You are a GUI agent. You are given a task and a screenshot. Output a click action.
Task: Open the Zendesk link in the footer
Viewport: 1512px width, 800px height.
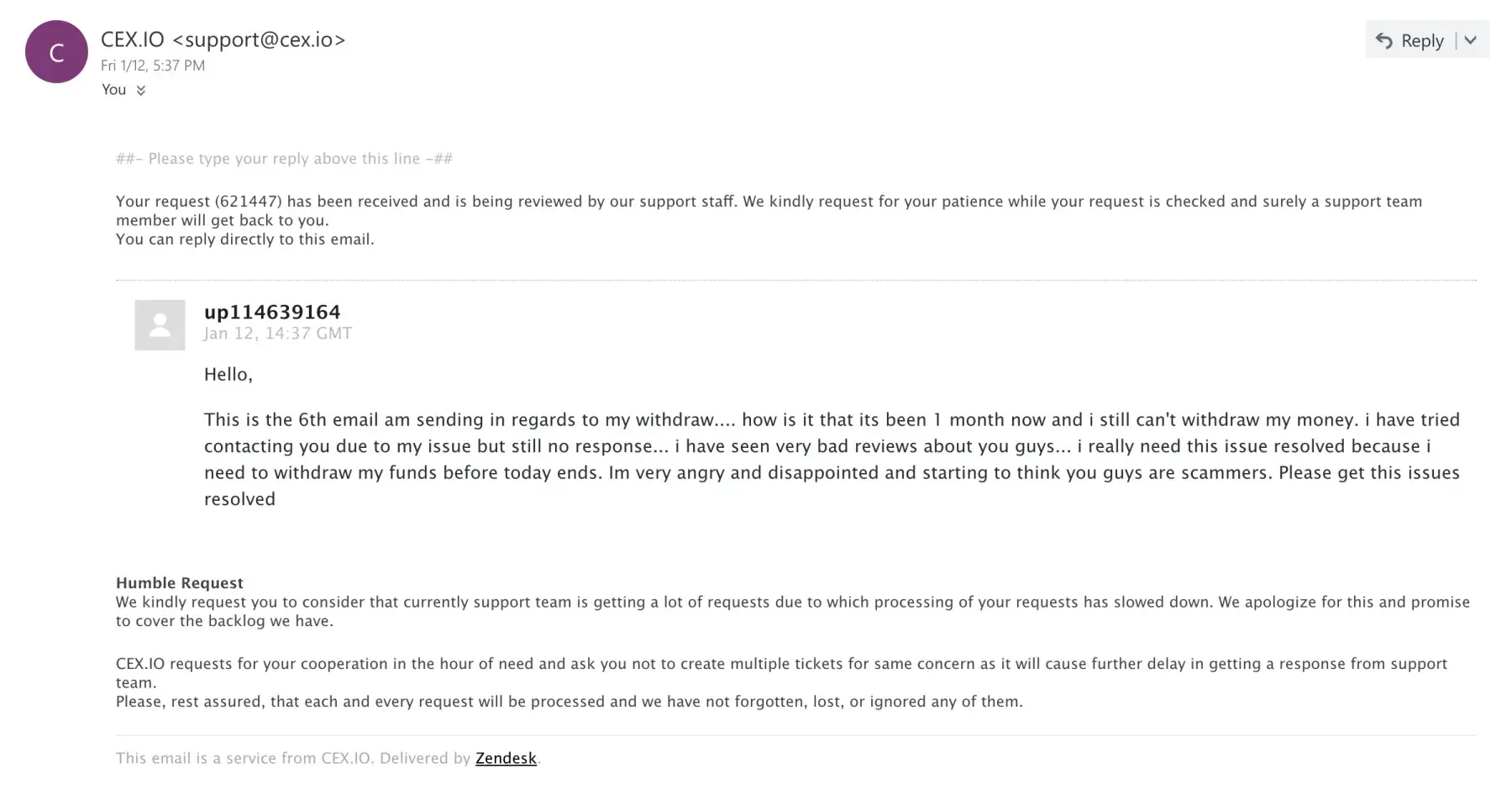coord(506,758)
